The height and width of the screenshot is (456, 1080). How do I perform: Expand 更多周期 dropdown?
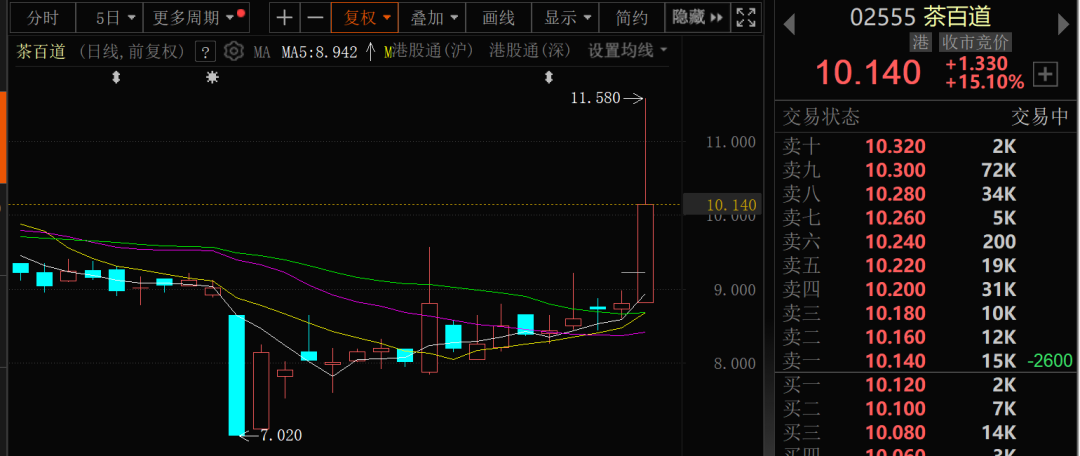click(196, 17)
